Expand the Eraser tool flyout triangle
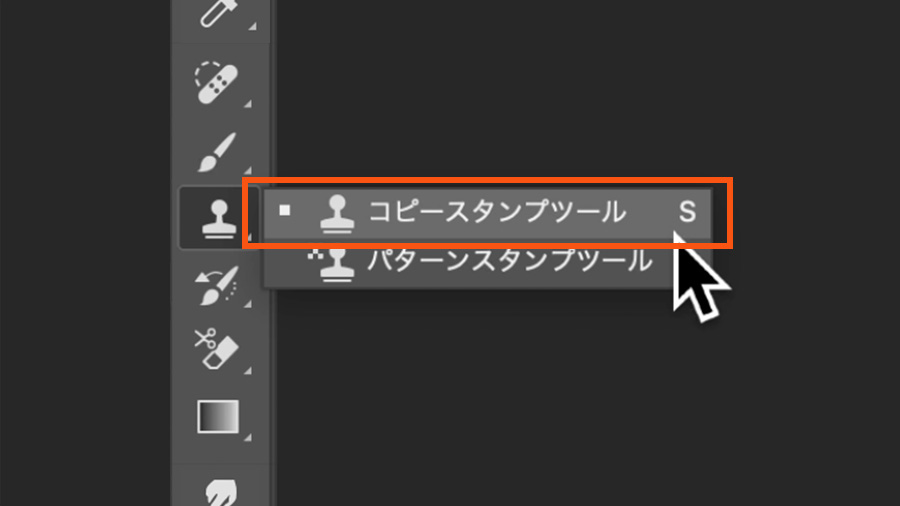The width and height of the screenshot is (900, 506). [x=247, y=371]
